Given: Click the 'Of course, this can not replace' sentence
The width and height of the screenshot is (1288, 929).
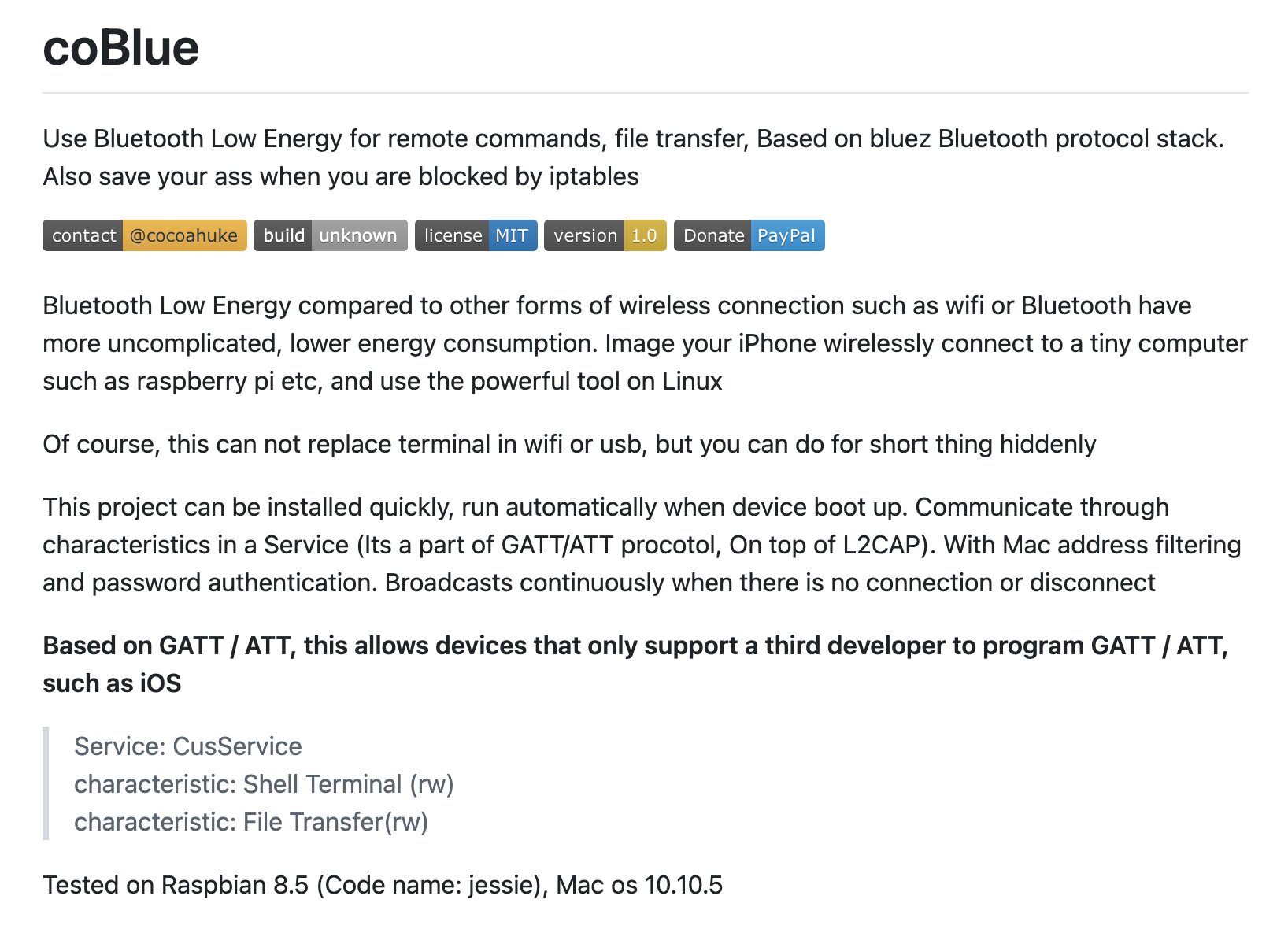Looking at the screenshot, I should point(569,444).
